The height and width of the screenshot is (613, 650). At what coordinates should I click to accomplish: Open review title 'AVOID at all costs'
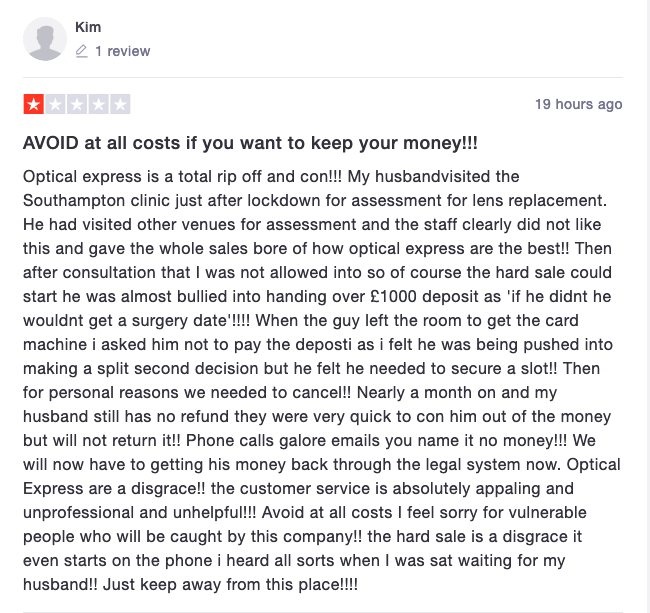tap(250, 143)
